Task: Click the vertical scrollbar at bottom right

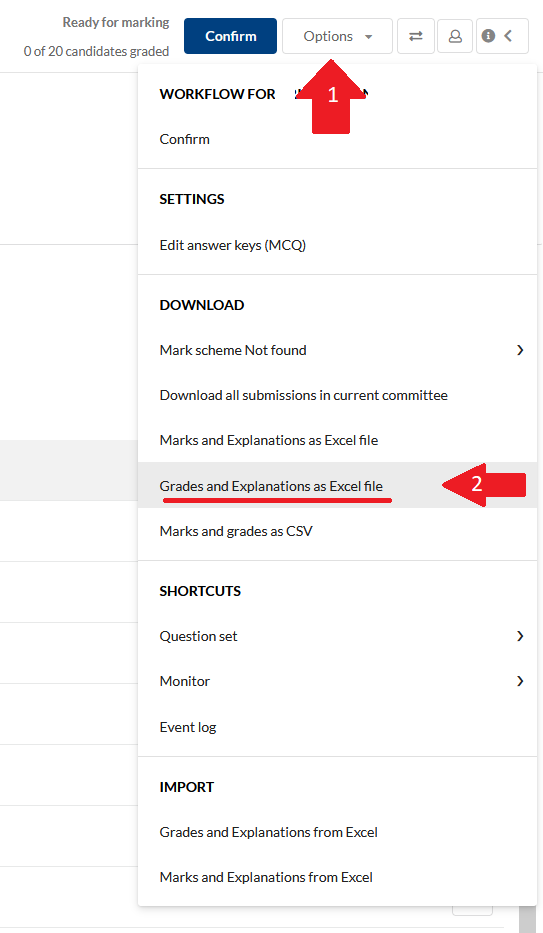Action: (528, 919)
